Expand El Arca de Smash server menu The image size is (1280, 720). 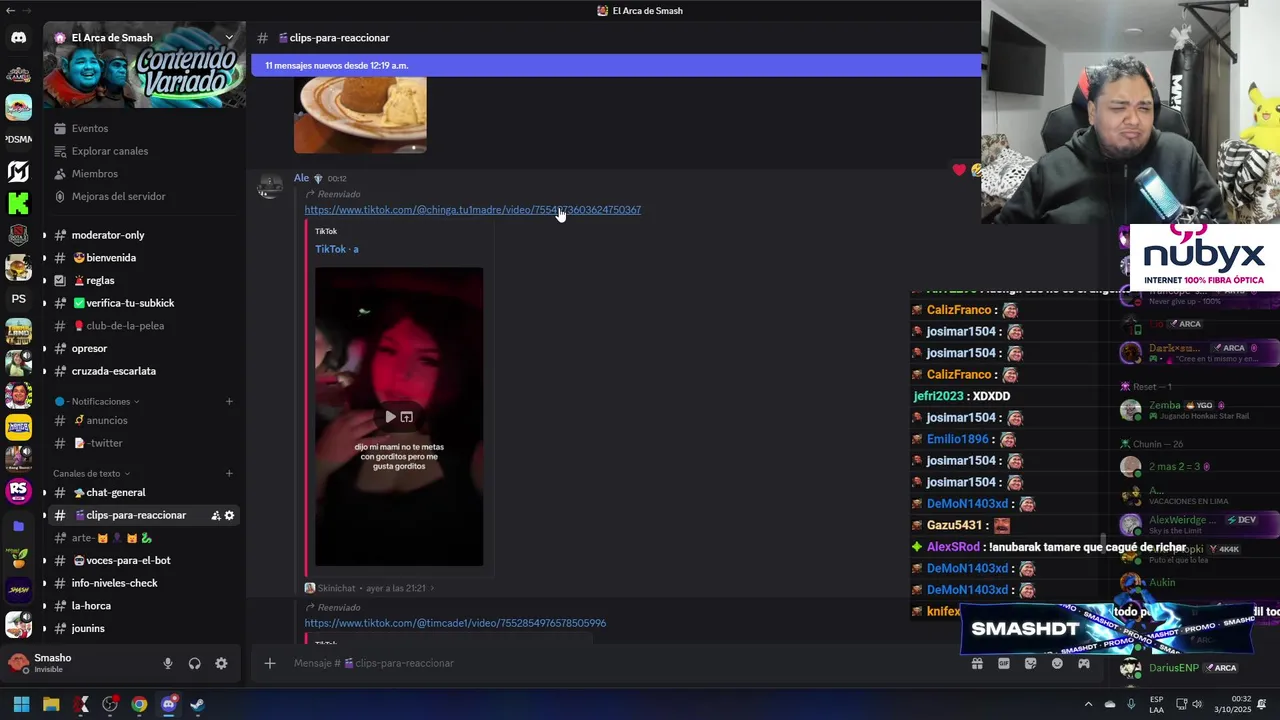click(x=229, y=38)
